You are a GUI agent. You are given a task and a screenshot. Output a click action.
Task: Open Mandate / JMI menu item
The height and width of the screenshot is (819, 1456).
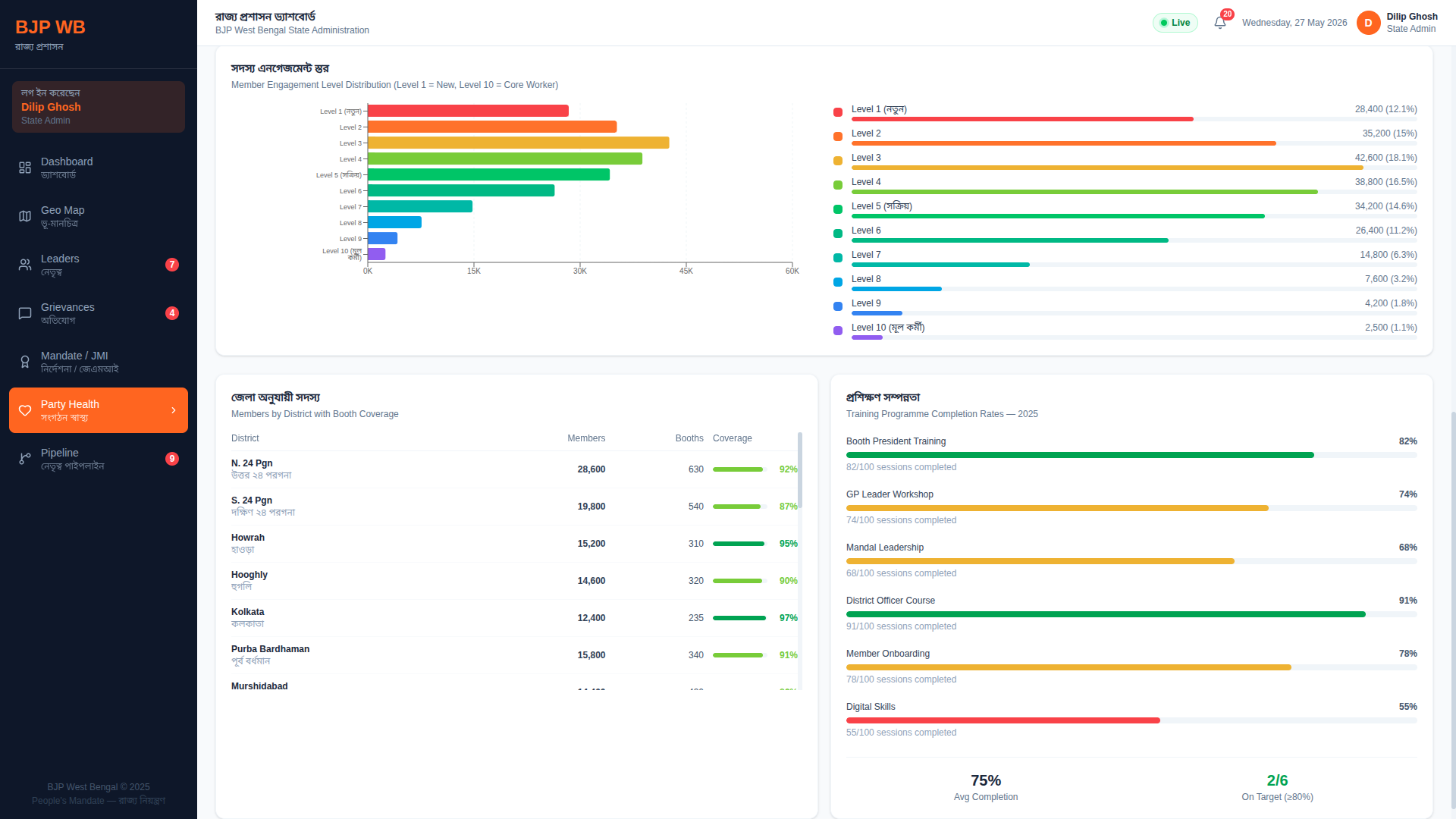99,362
